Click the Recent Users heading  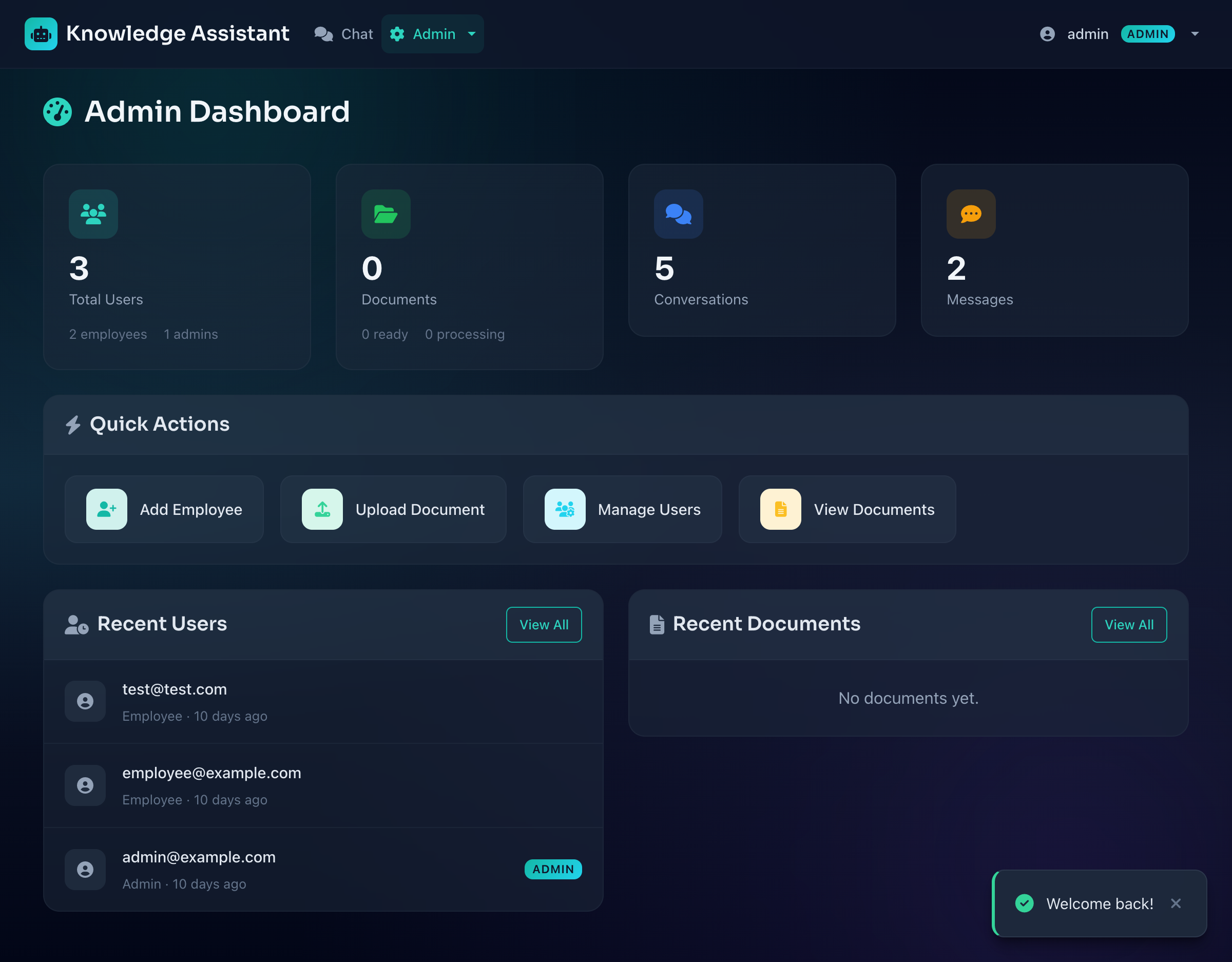[x=162, y=624]
